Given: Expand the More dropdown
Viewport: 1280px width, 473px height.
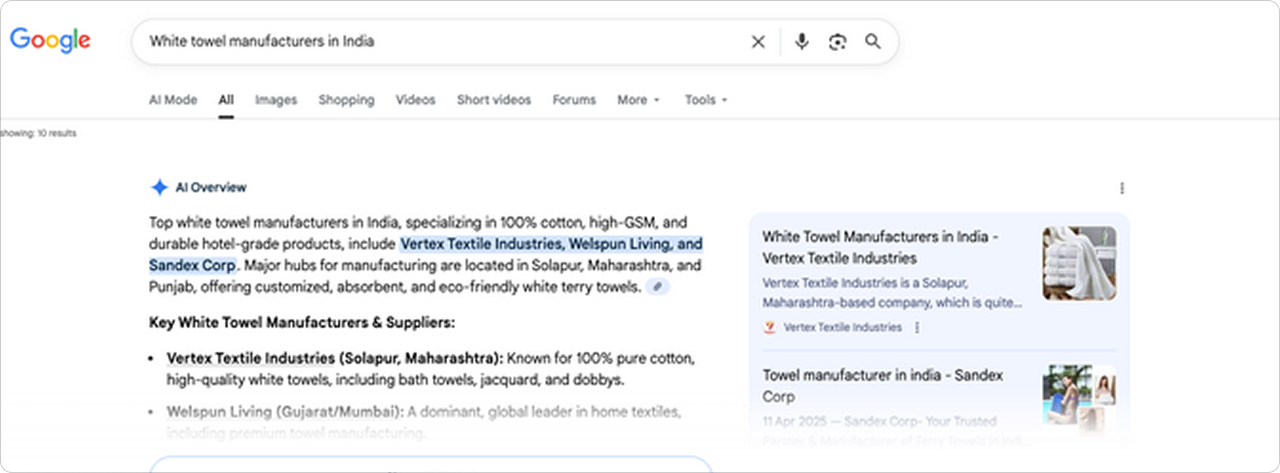Looking at the screenshot, I should click(x=639, y=100).
